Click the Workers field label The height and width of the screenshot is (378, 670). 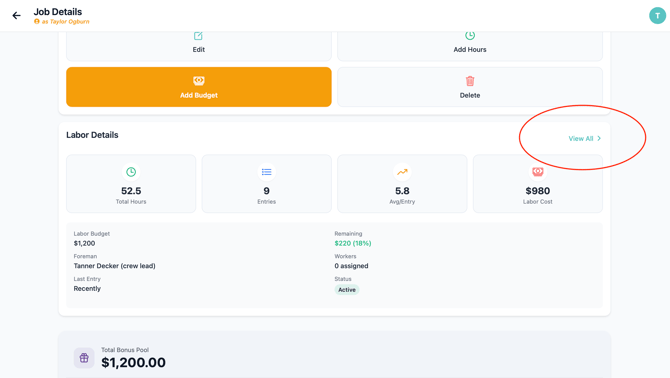tap(345, 256)
